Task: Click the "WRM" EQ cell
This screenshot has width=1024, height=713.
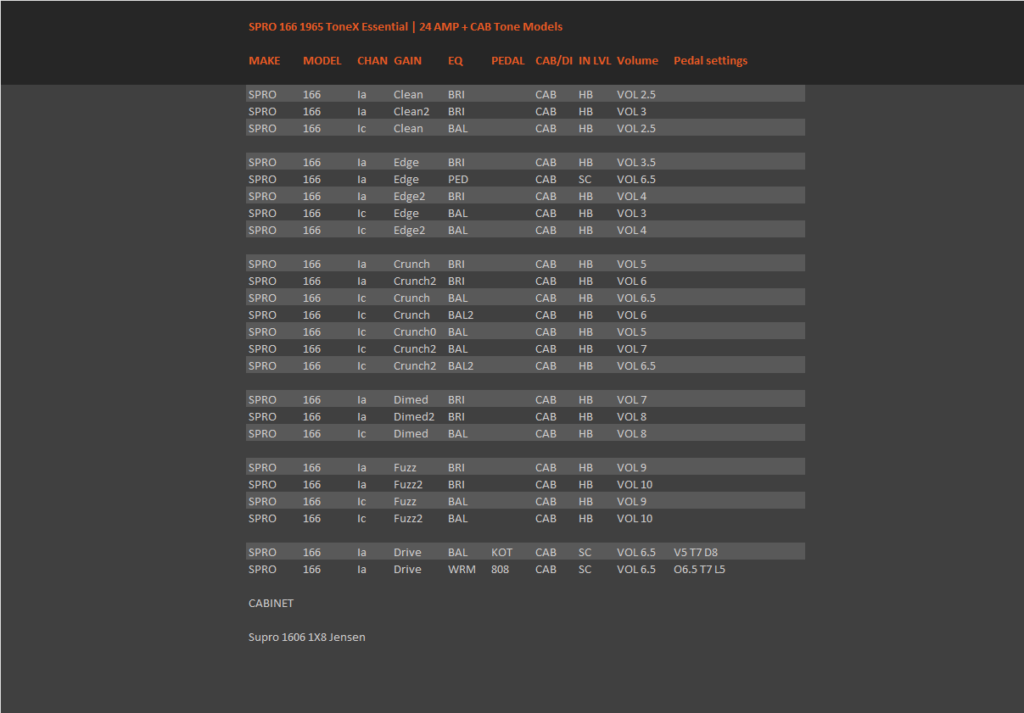Action: (461, 570)
